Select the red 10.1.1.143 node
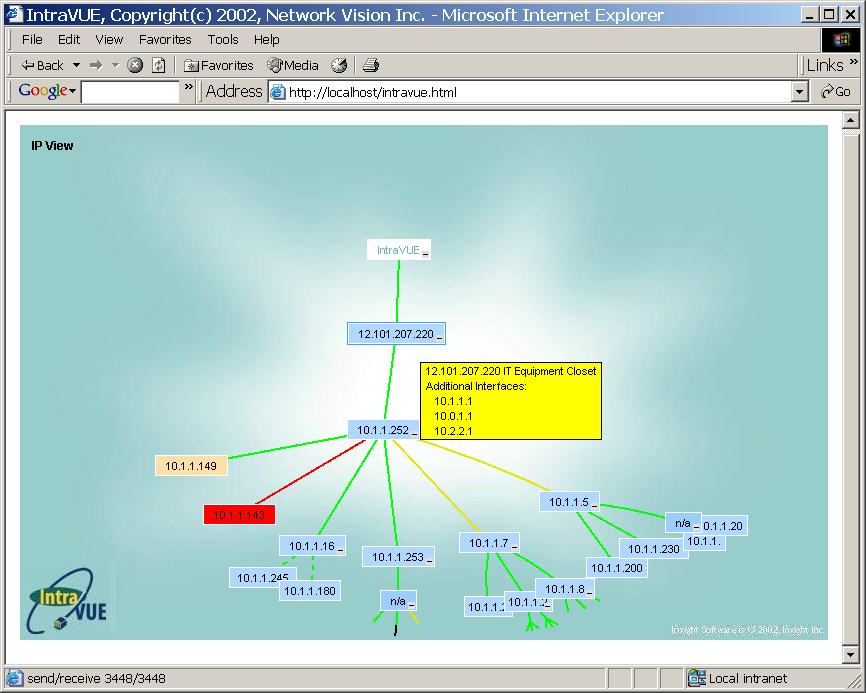The image size is (866, 693). (x=239, y=515)
